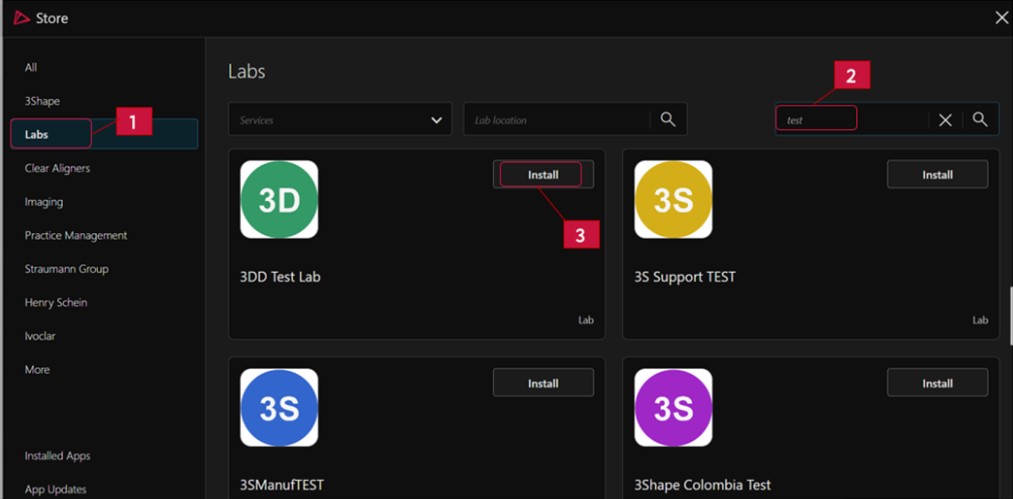This screenshot has width=1013, height=499.
Task: Click the 3S Support TEST yellow icon
Action: (x=673, y=200)
